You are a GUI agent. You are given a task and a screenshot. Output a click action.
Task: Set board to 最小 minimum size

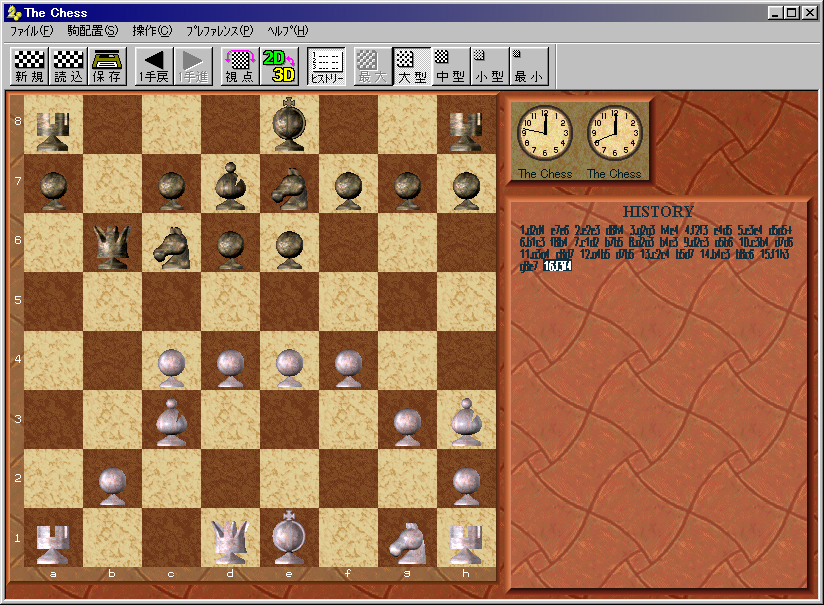pos(528,66)
